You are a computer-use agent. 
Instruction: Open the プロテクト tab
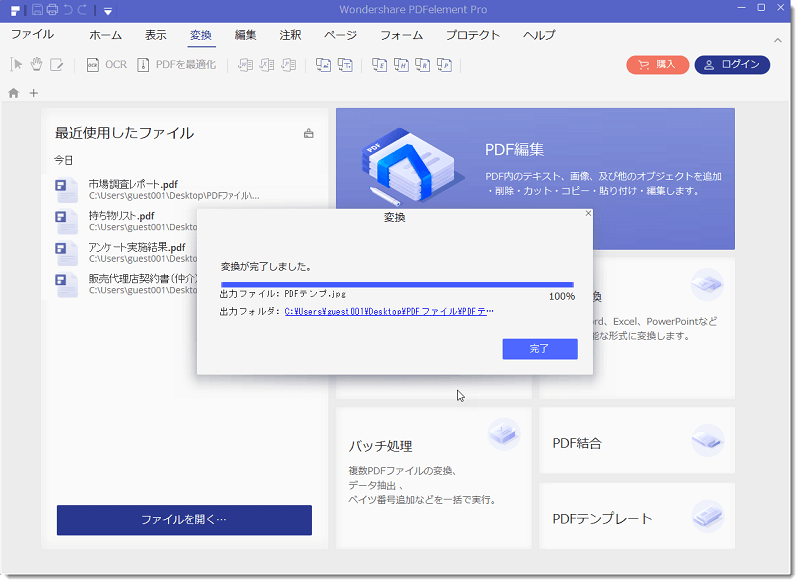click(473, 35)
